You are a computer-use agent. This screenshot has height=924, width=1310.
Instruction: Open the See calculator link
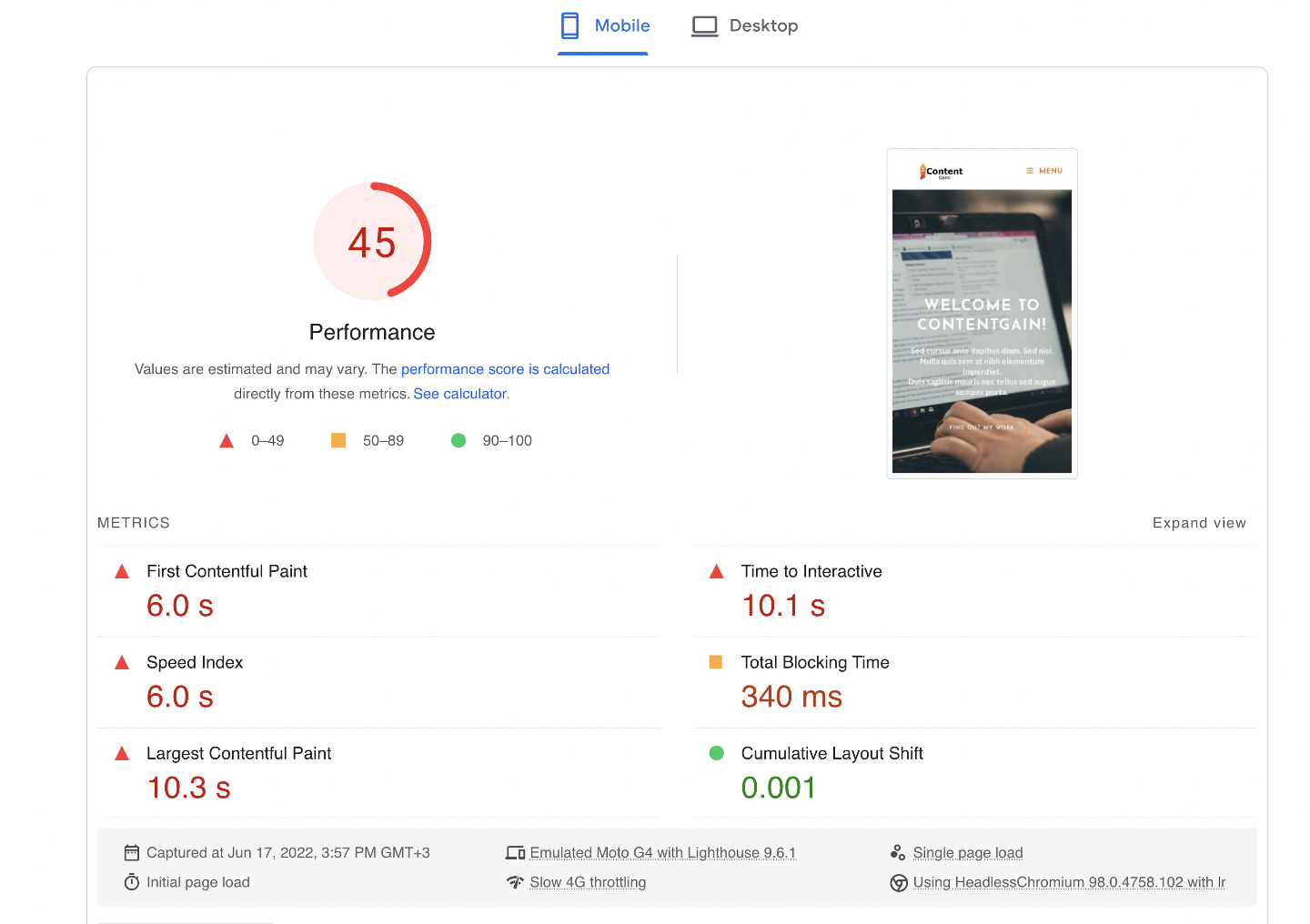460,394
